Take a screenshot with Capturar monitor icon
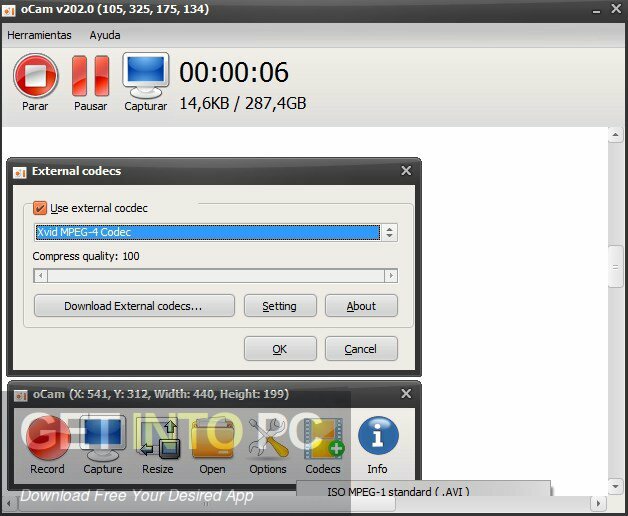The width and height of the screenshot is (628, 516). (146, 75)
